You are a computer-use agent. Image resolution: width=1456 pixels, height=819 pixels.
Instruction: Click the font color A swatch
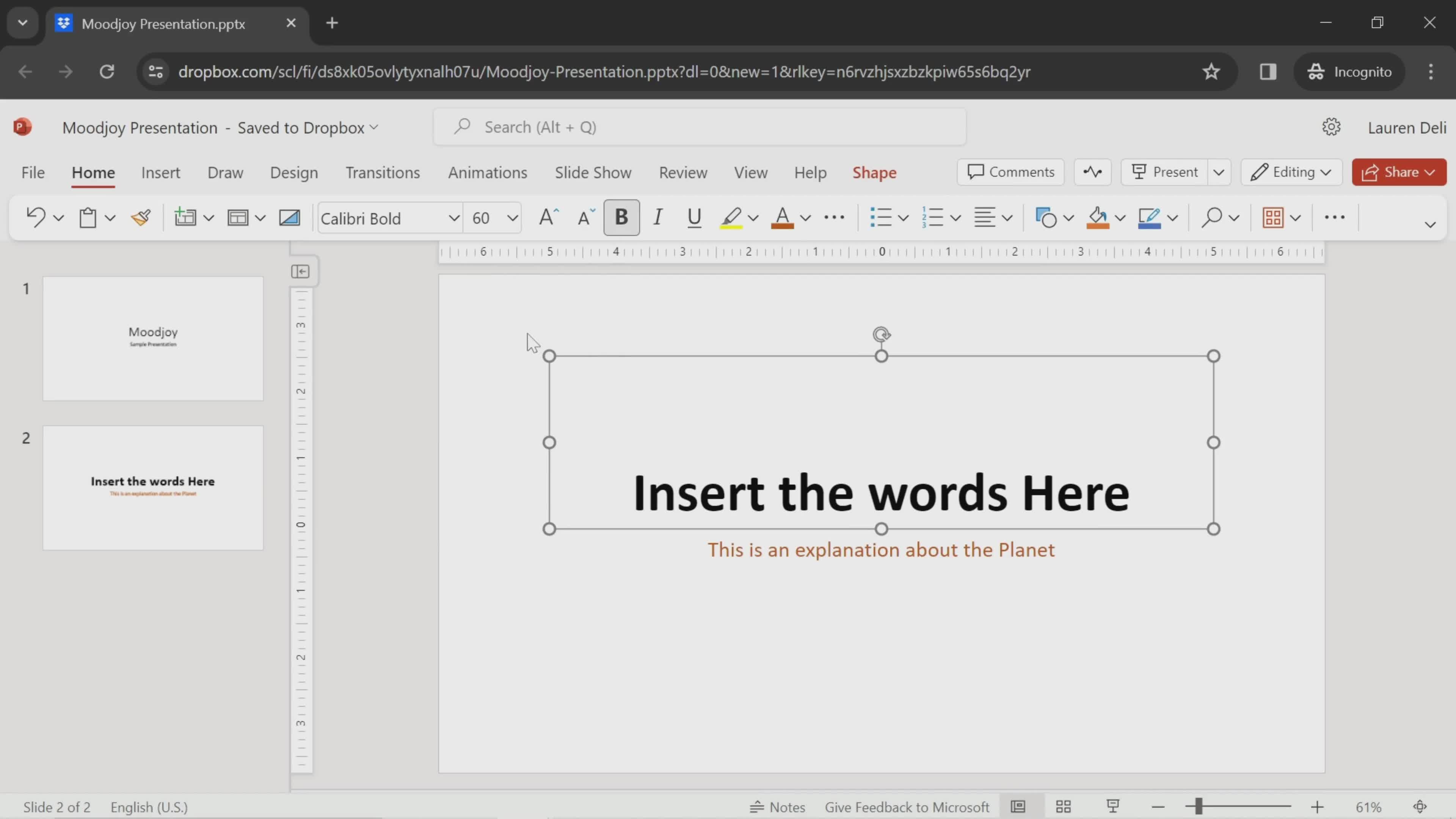click(782, 218)
